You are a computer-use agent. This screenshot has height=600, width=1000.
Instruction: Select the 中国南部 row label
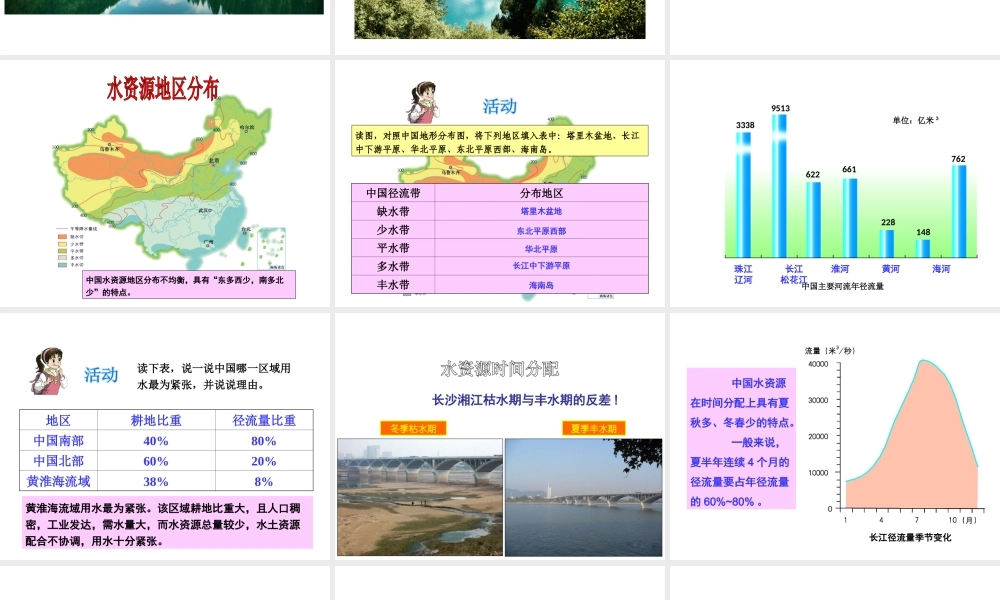click(59, 441)
